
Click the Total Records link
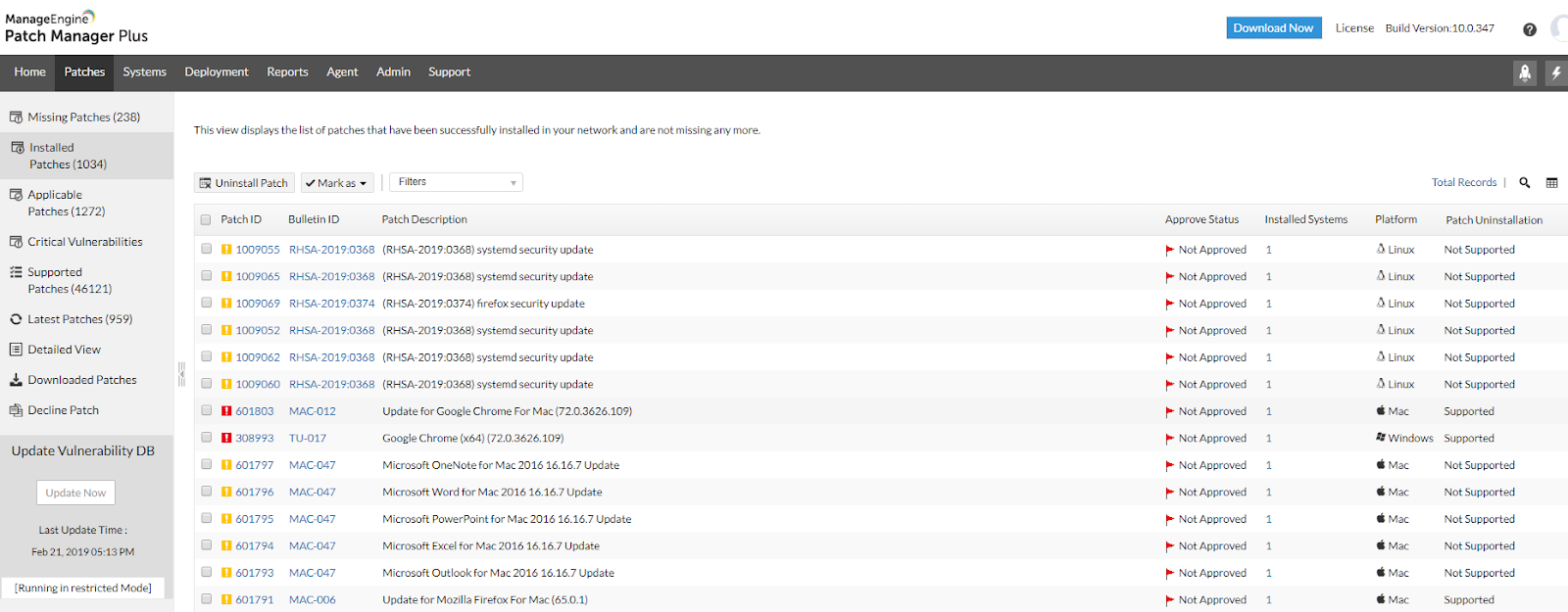click(1464, 182)
